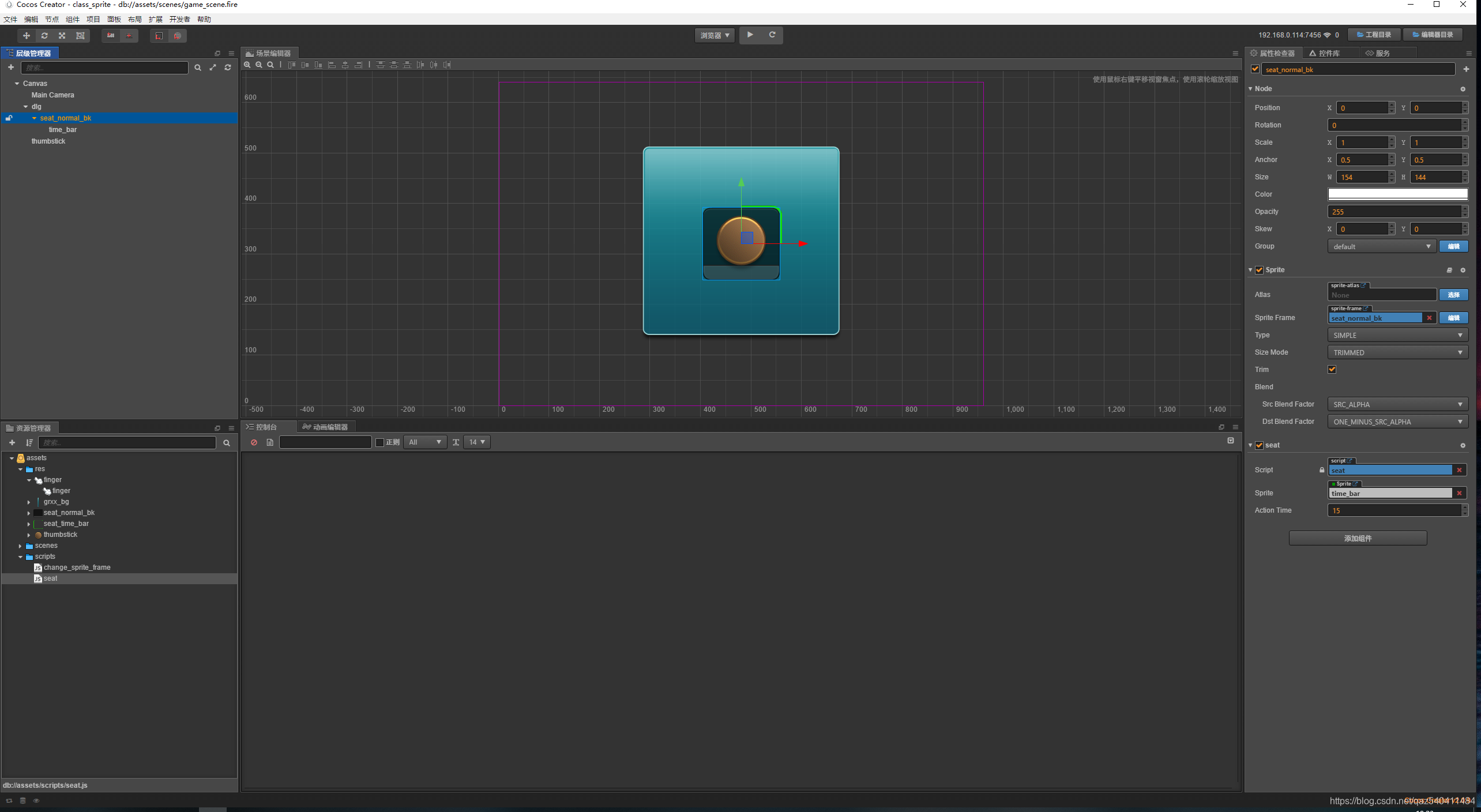The width and height of the screenshot is (1481, 812).
Task: Open the Size Mode TRIMMED dropdown
Action: click(x=1397, y=352)
